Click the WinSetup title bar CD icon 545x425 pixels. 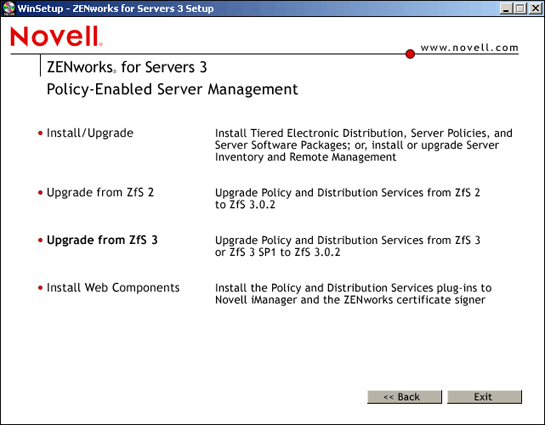click(9, 8)
